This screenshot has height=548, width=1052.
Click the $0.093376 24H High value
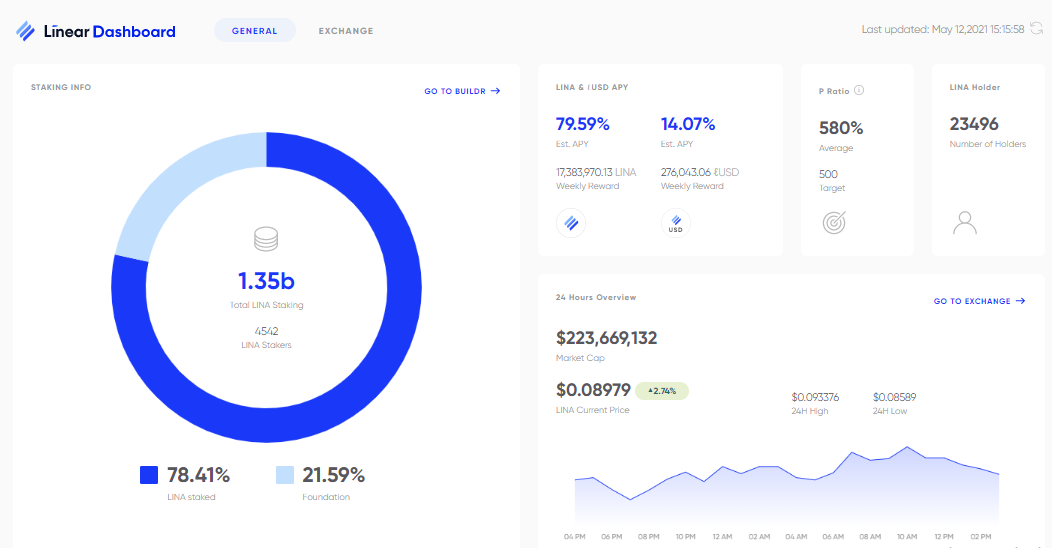coord(815,397)
